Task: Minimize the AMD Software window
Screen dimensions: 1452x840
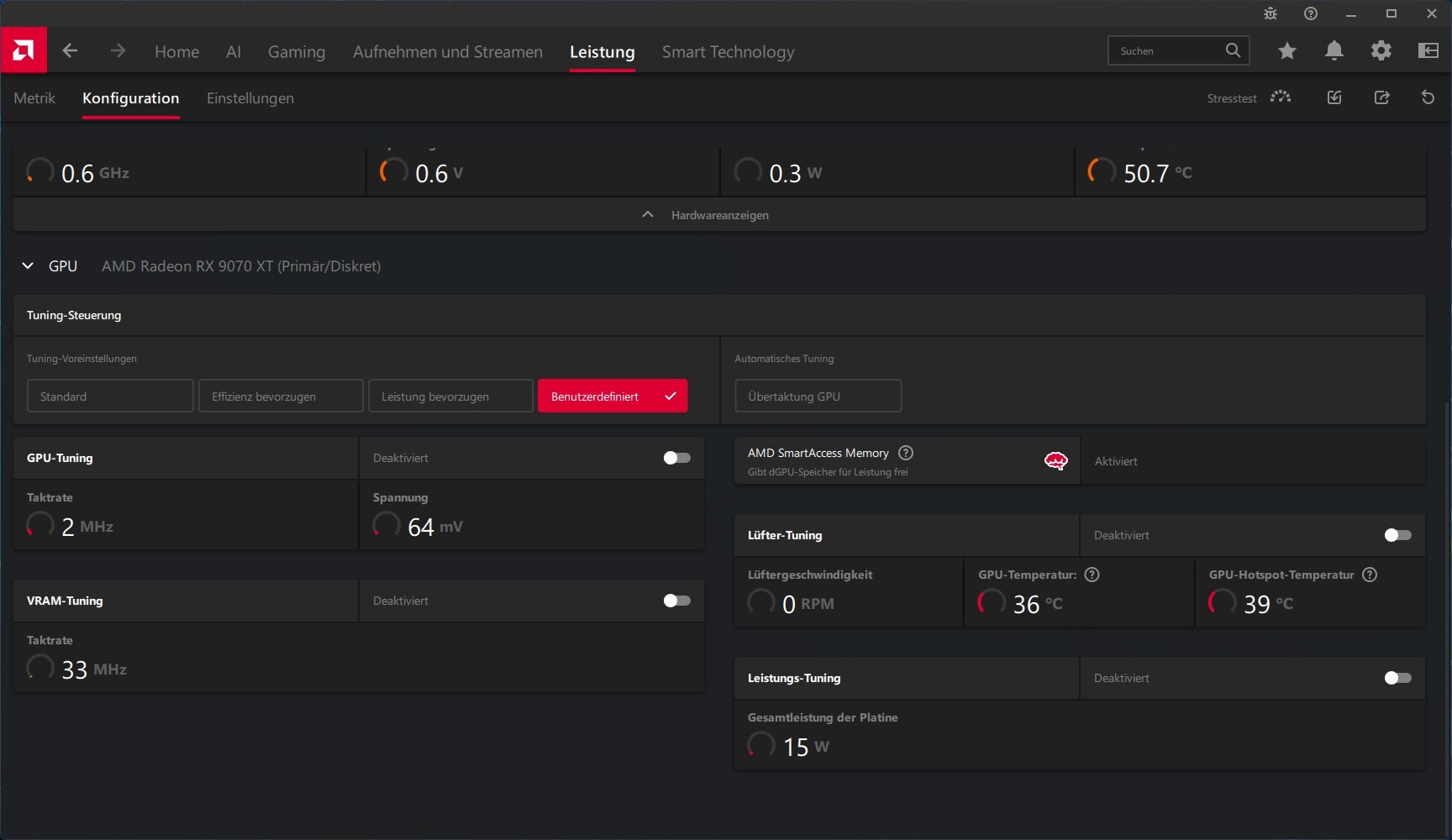Action: click(x=1351, y=13)
